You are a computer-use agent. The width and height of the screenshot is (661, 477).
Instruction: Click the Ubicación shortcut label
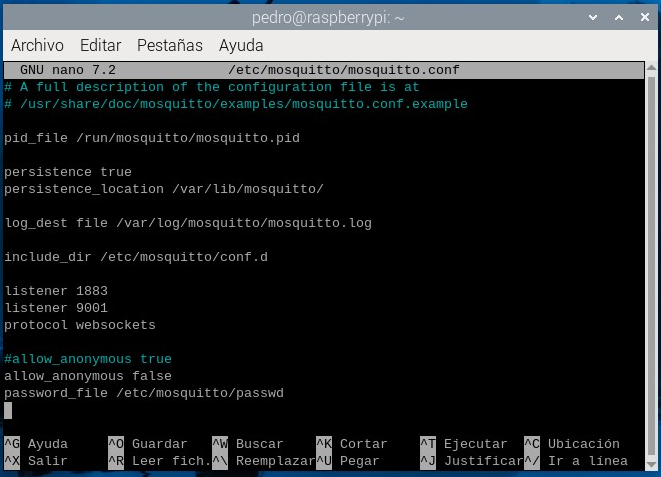583,444
